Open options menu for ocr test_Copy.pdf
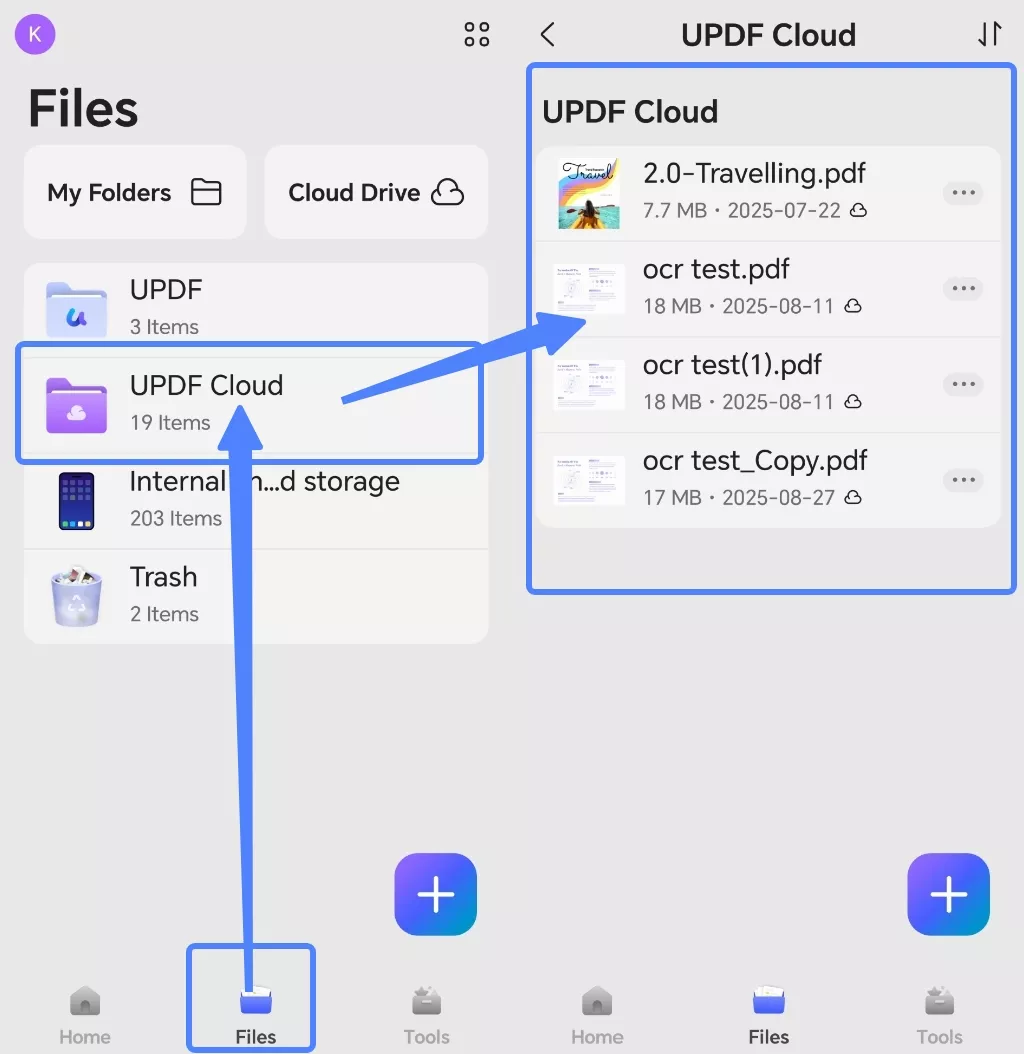The width and height of the screenshot is (1024, 1054). click(x=963, y=480)
